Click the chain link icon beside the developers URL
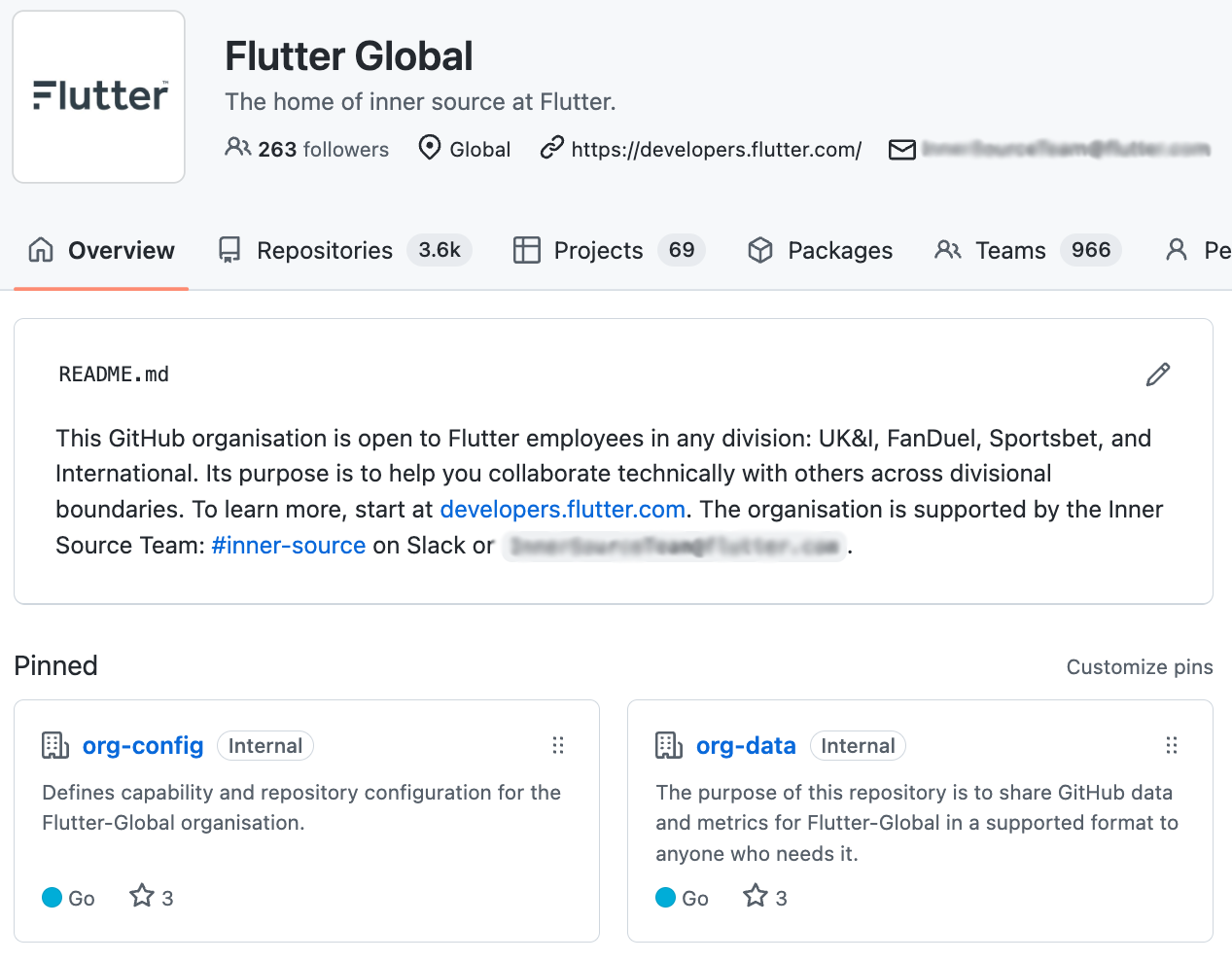1232x962 pixels. pos(551,148)
